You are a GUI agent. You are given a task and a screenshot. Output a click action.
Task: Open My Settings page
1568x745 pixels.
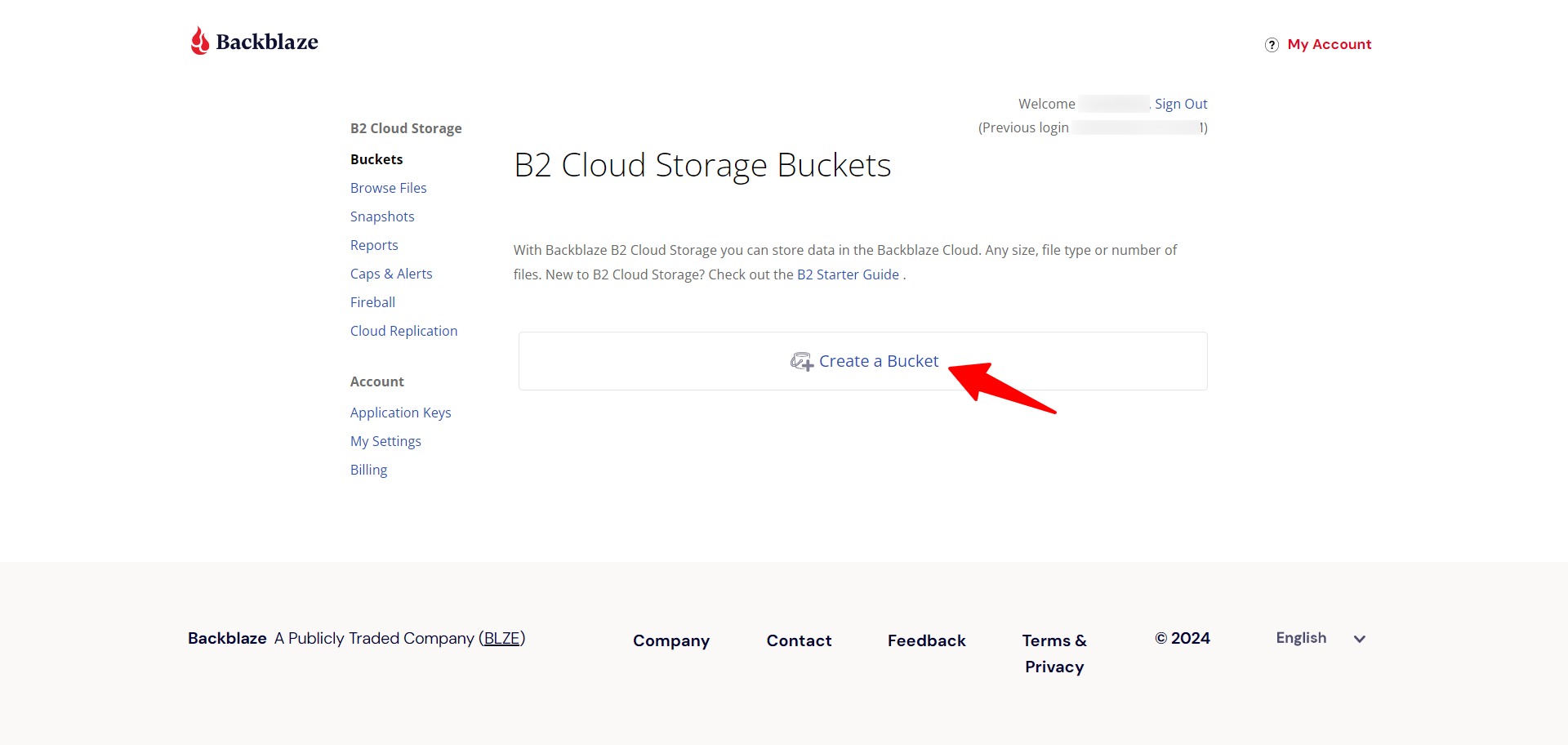point(385,441)
